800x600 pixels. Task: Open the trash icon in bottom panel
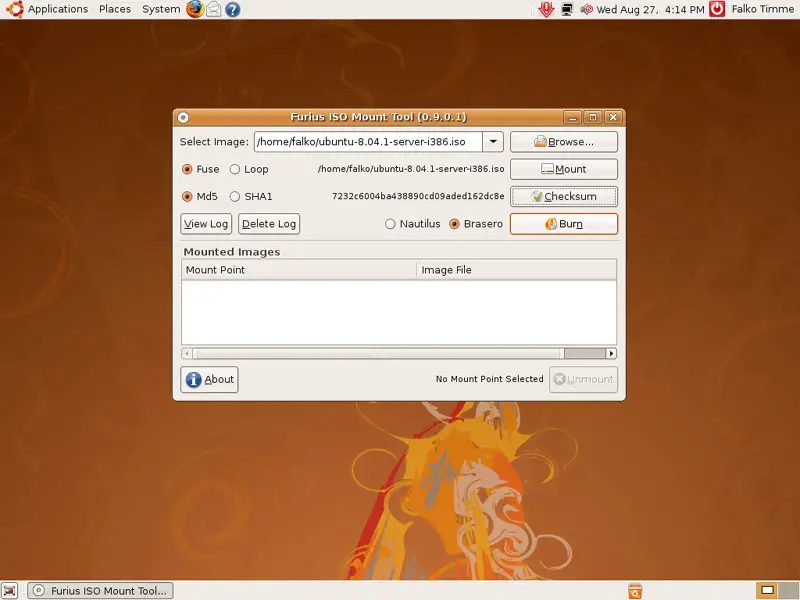[x=634, y=591]
